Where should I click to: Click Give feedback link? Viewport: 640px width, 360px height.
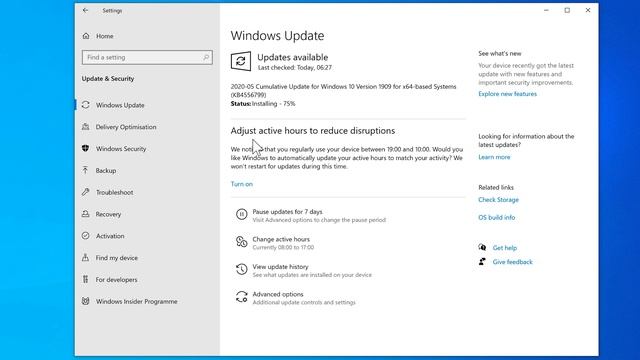(x=512, y=262)
